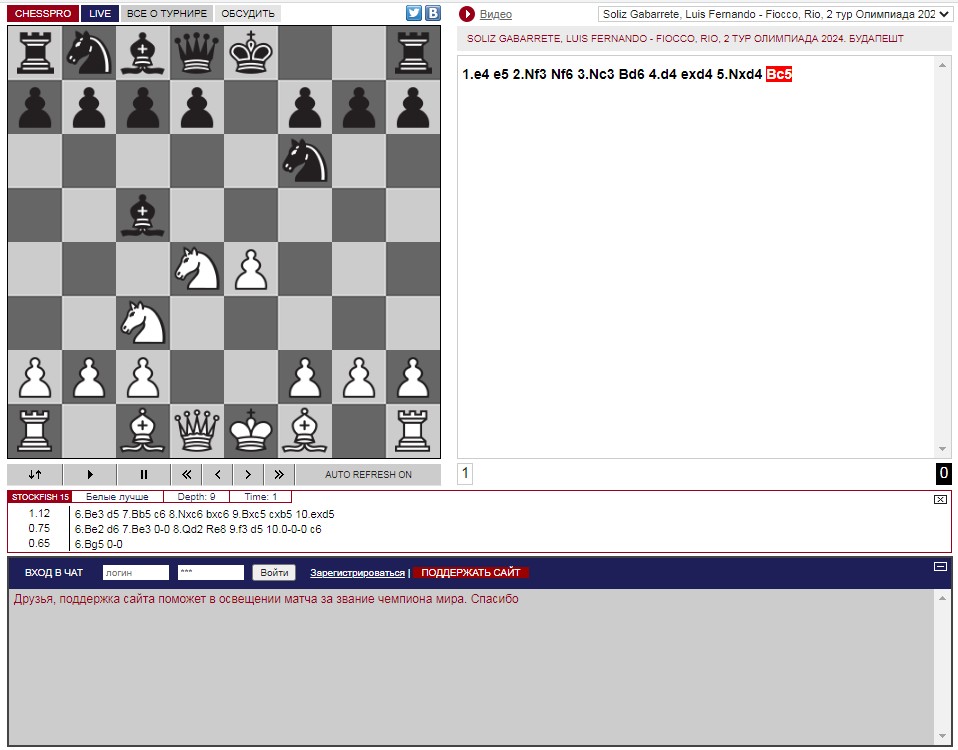Click the логин input field
Viewport: 958px width, 750px height.
tap(136, 573)
